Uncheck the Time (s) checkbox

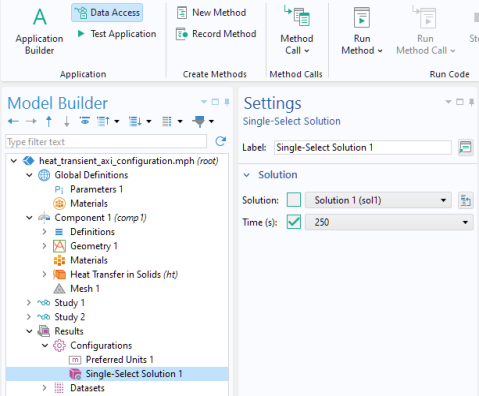click(x=294, y=222)
